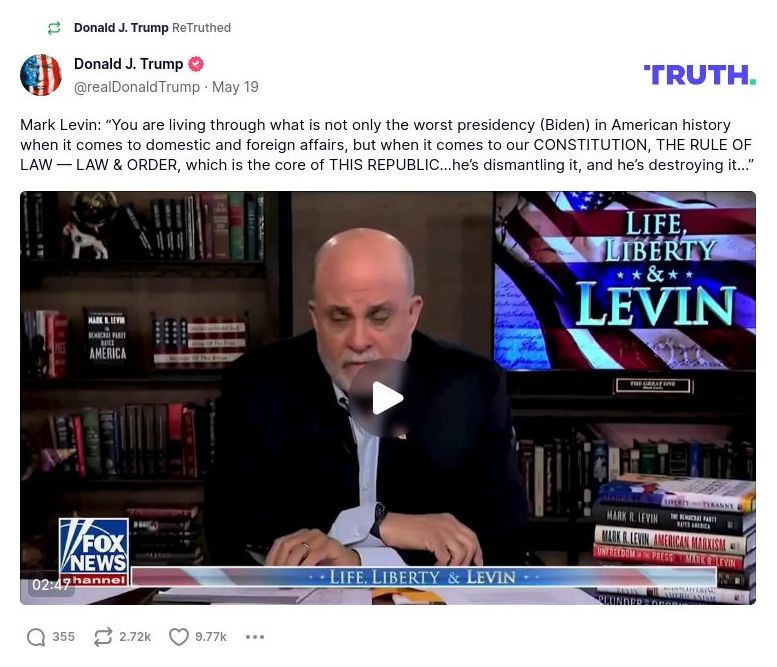The width and height of the screenshot is (777, 667).
Task: Click the May 19 post date
Action: tap(235, 87)
